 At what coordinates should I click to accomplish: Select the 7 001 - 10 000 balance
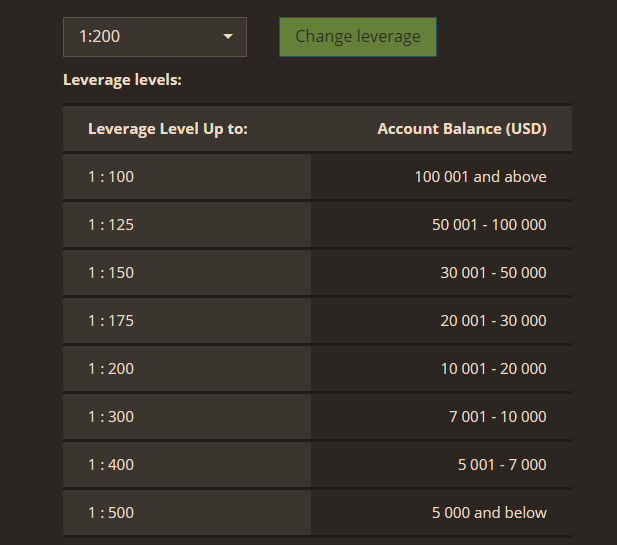(x=498, y=417)
